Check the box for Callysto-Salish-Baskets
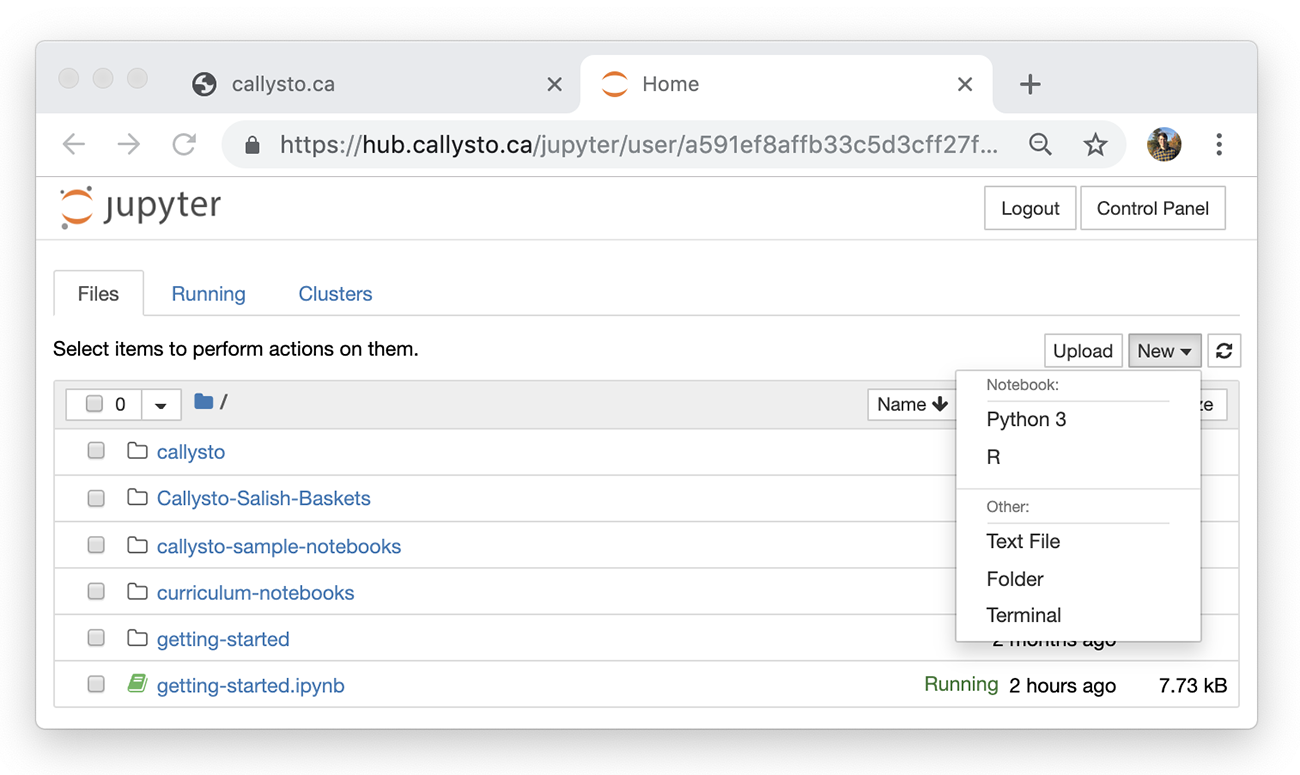1300x775 pixels. (96, 498)
